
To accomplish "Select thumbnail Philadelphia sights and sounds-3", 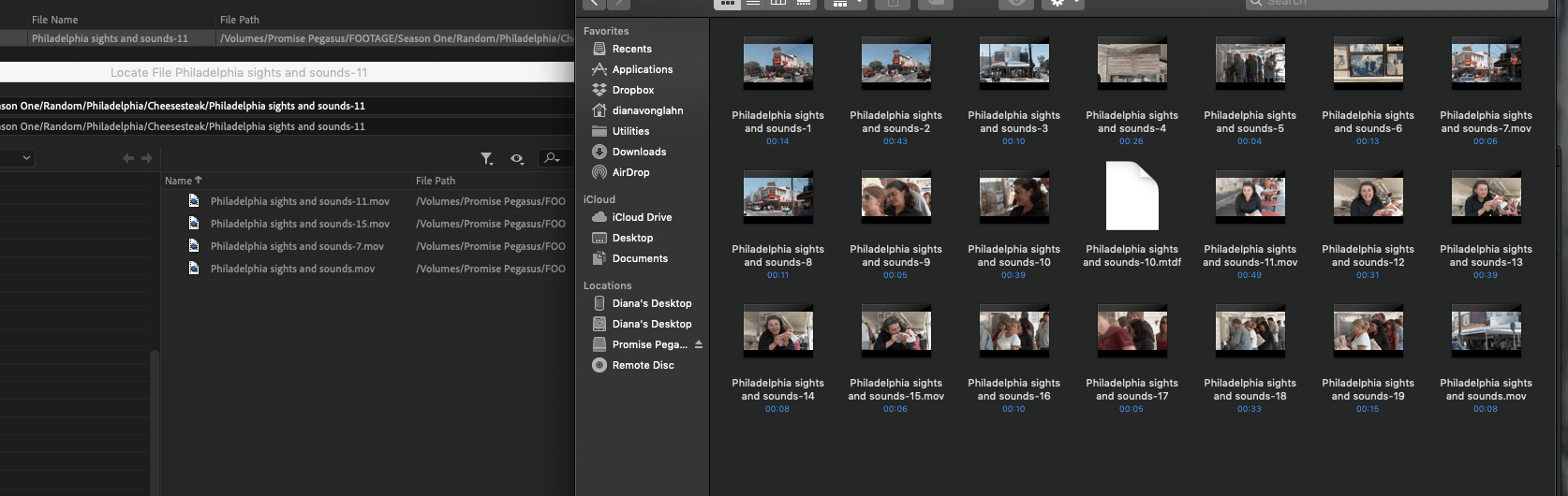I will (1014, 64).
